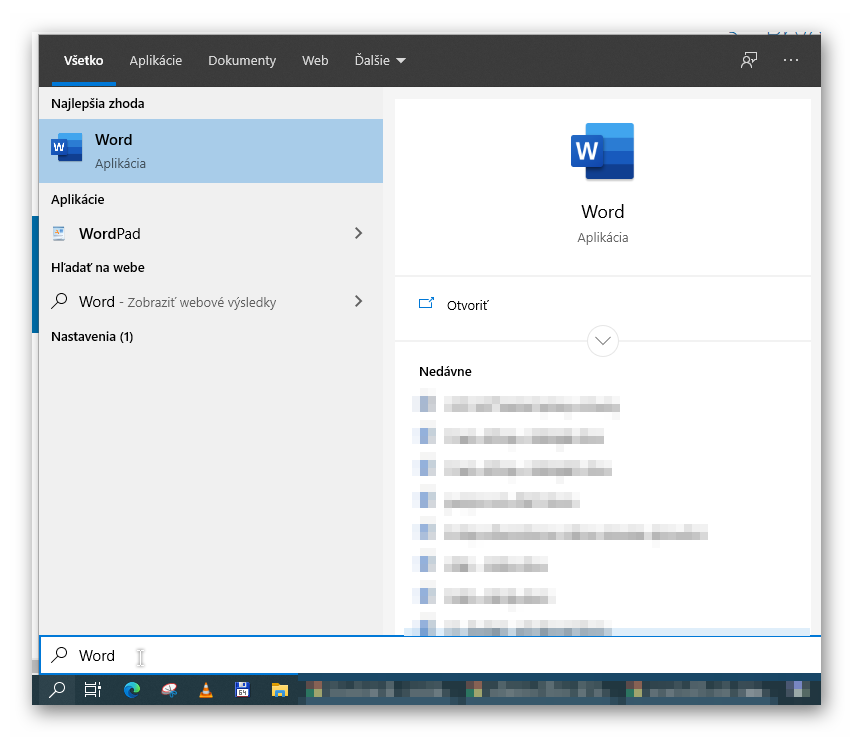This screenshot has height=739, width=853.
Task: Switch to the Dokumenty tab
Action: (x=241, y=60)
